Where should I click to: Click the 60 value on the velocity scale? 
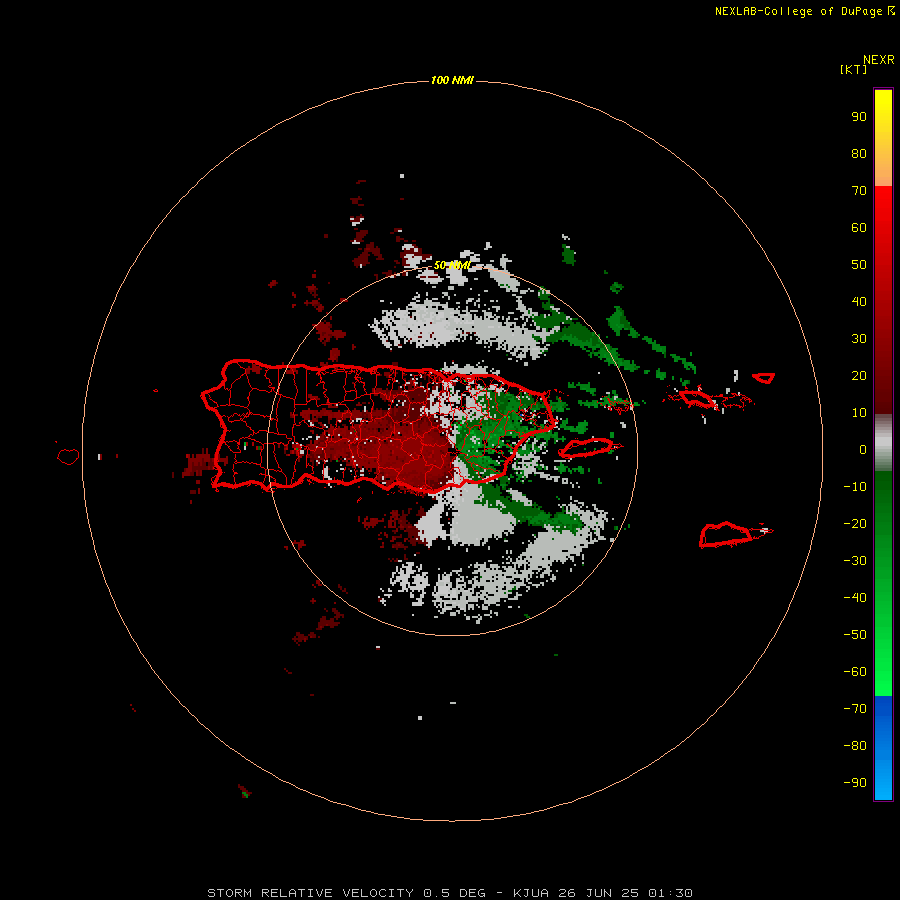(x=859, y=228)
